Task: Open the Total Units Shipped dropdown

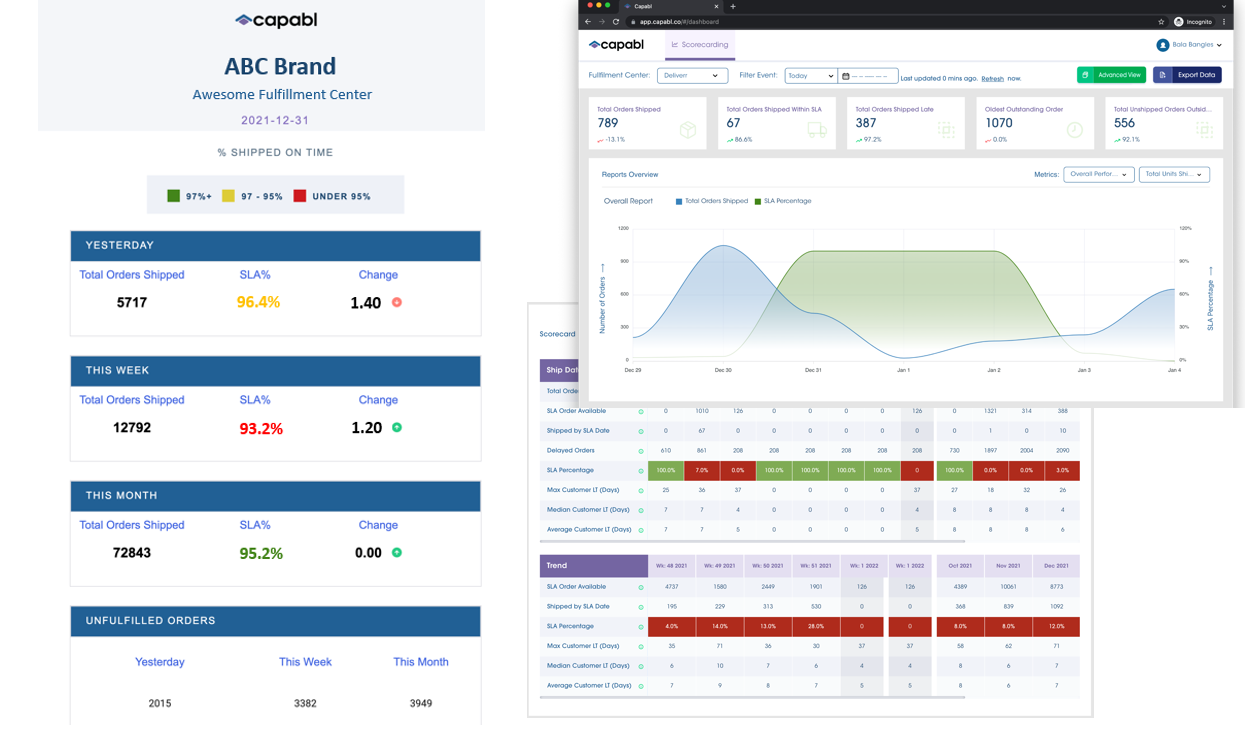Action: (1173, 174)
